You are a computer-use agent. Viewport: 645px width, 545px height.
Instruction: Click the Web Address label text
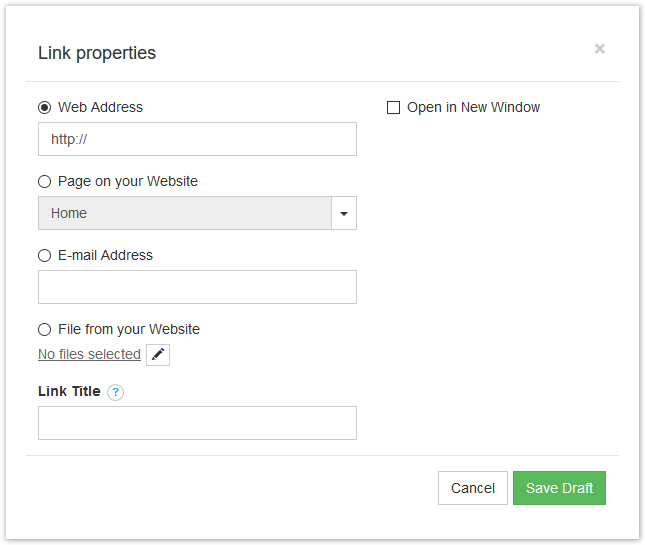click(x=100, y=107)
